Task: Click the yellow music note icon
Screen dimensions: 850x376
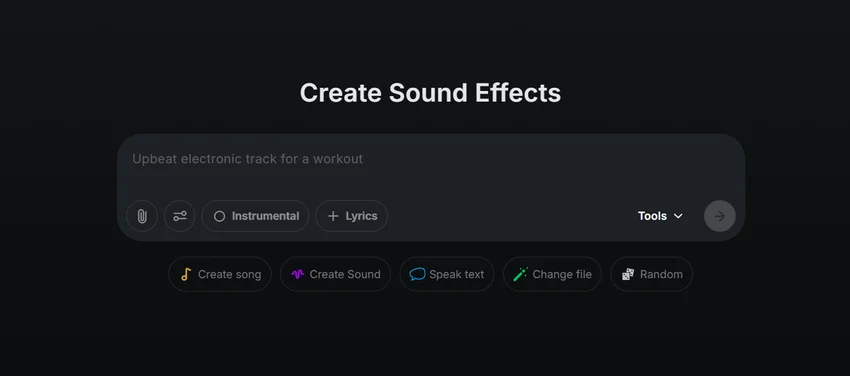Action: (x=186, y=274)
